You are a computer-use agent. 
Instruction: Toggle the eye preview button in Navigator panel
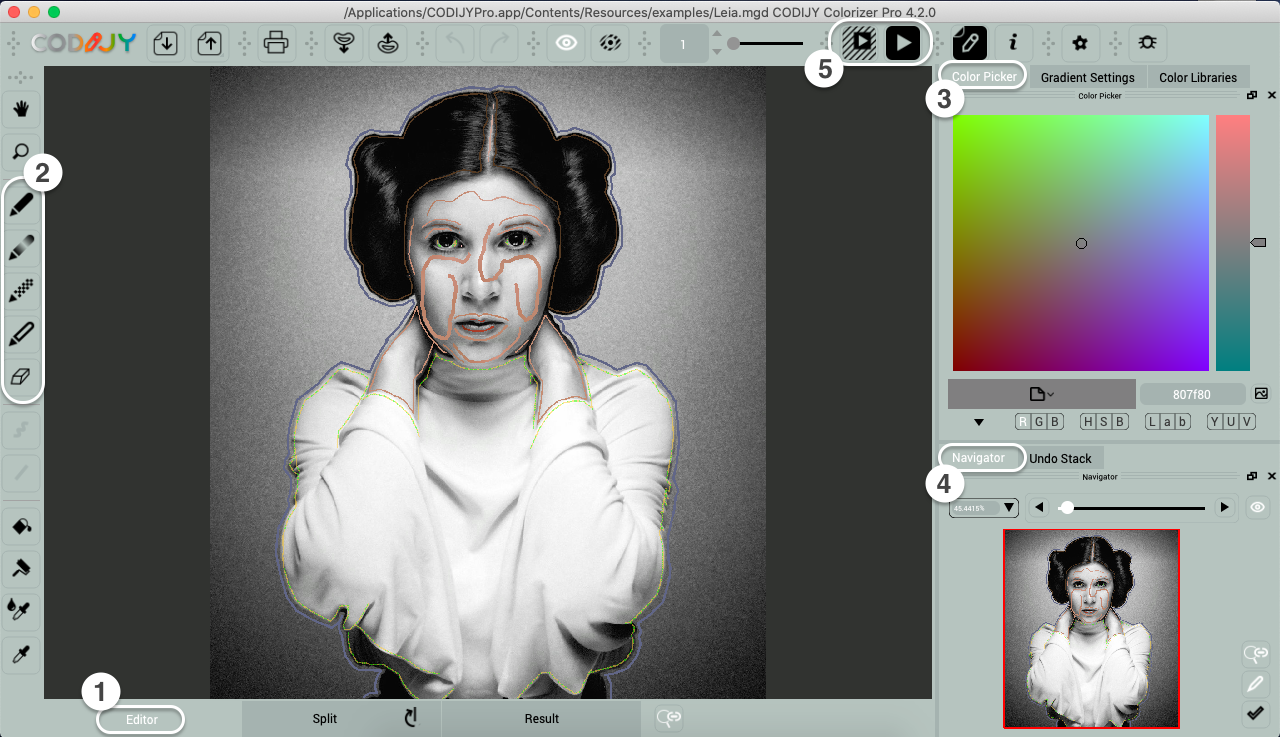coord(1257,508)
